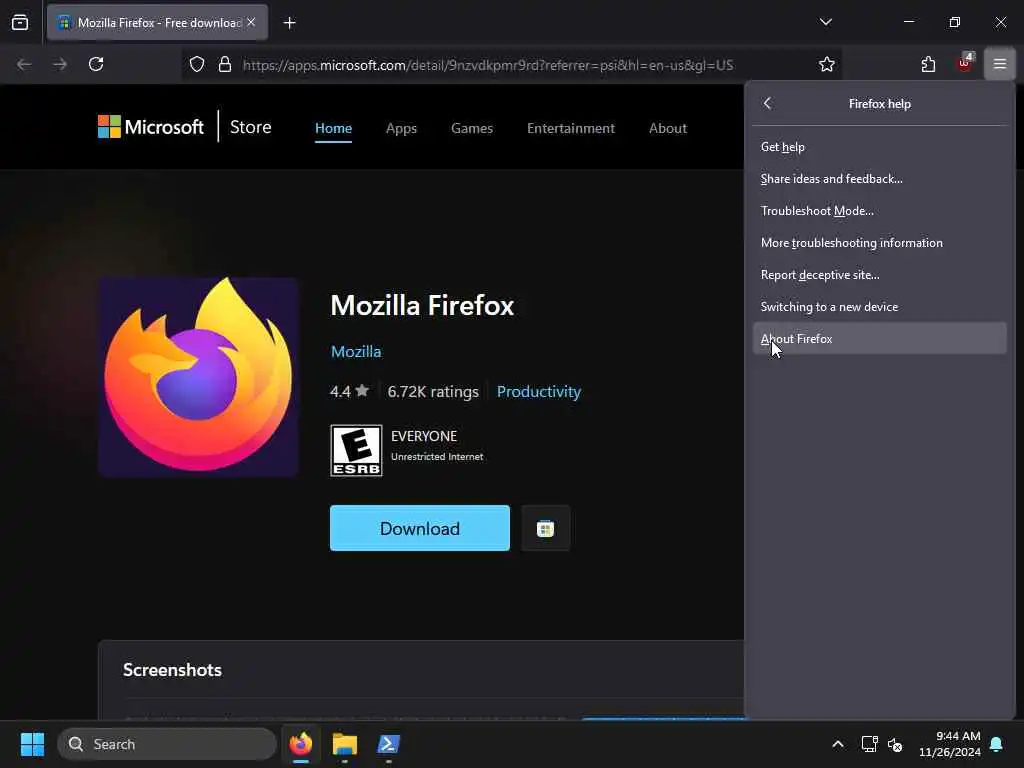Select Get help menu entry
Viewport: 1024px width, 768px height.
(x=879, y=147)
